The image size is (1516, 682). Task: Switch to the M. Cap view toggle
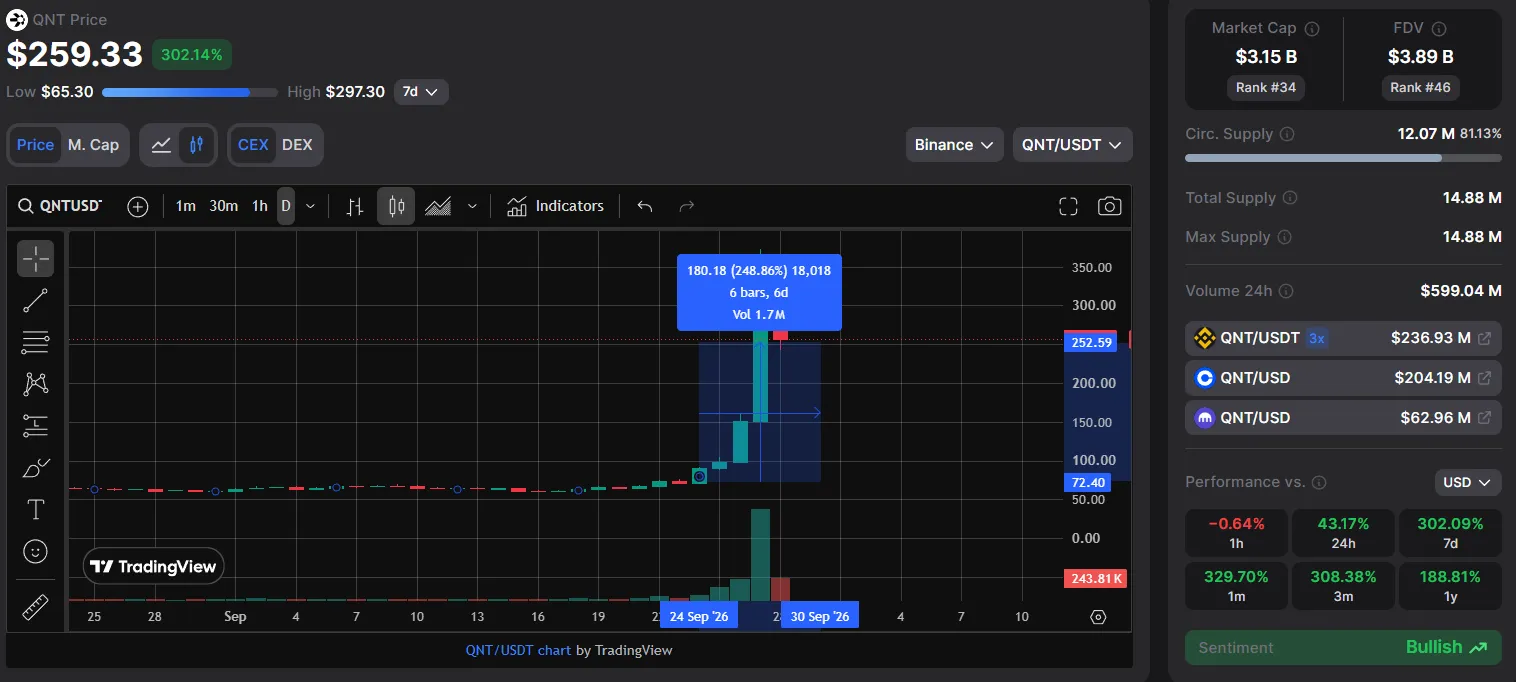click(x=93, y=145)
